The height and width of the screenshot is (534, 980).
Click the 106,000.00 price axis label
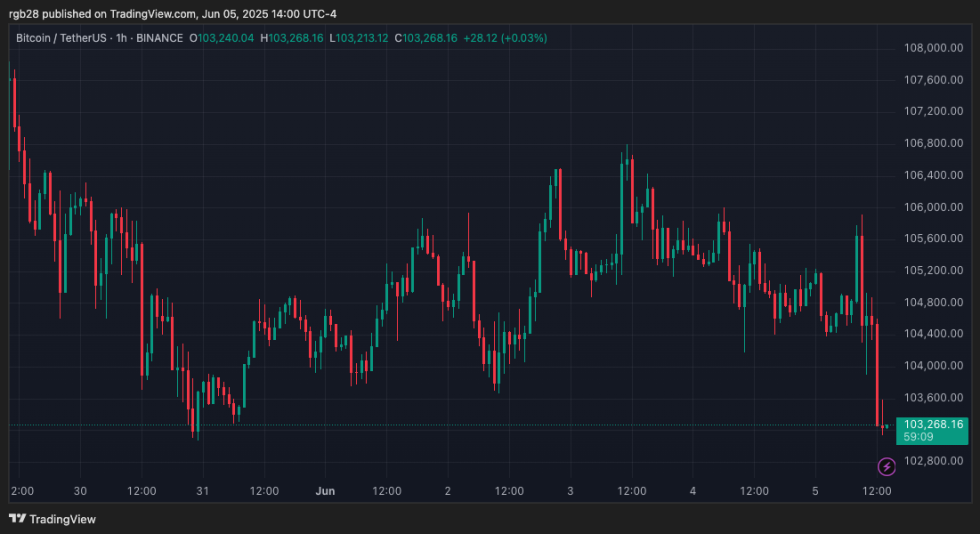tap(933, 207)
